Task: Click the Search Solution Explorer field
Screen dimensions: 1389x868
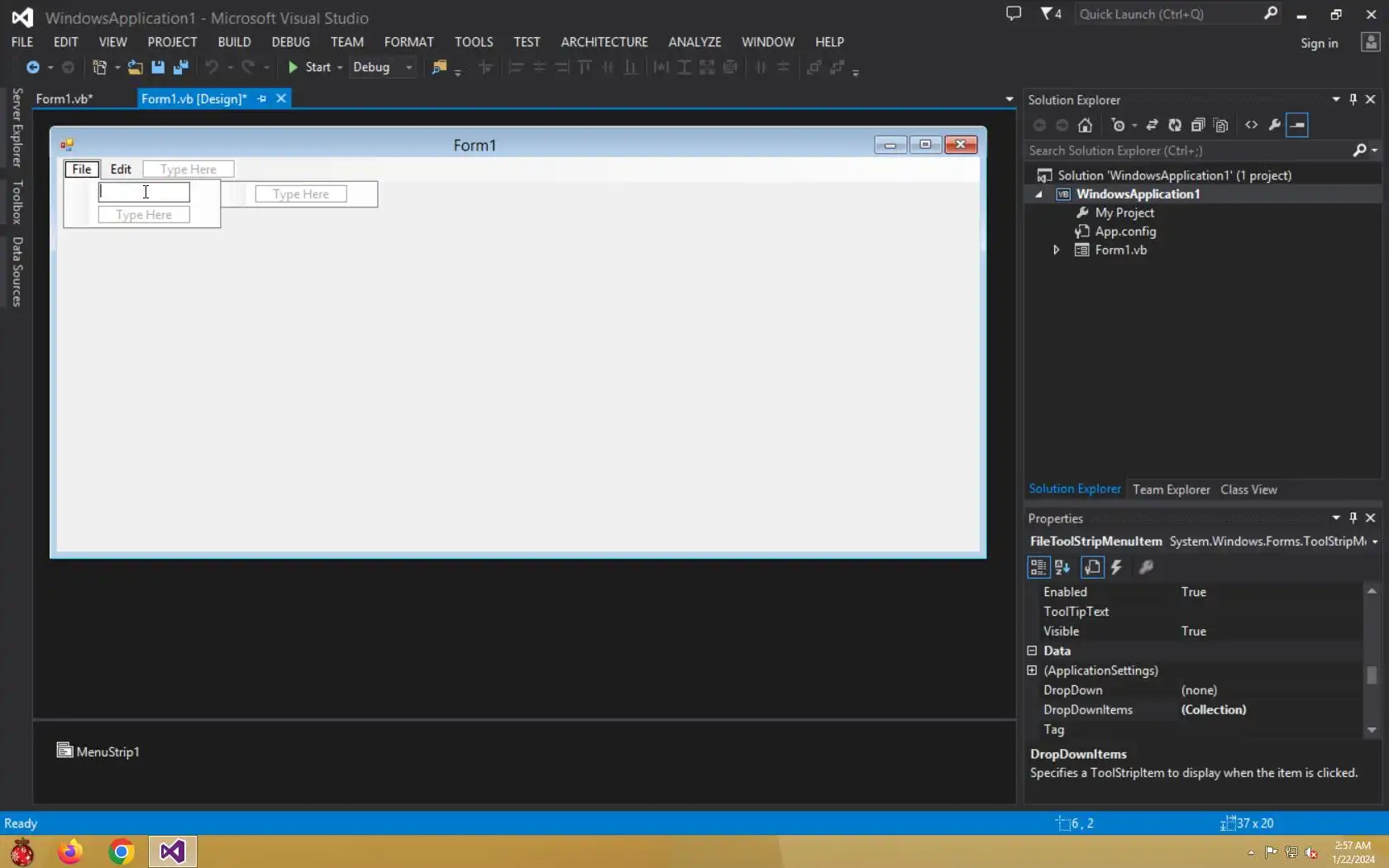Action: tap(1186, 150)
